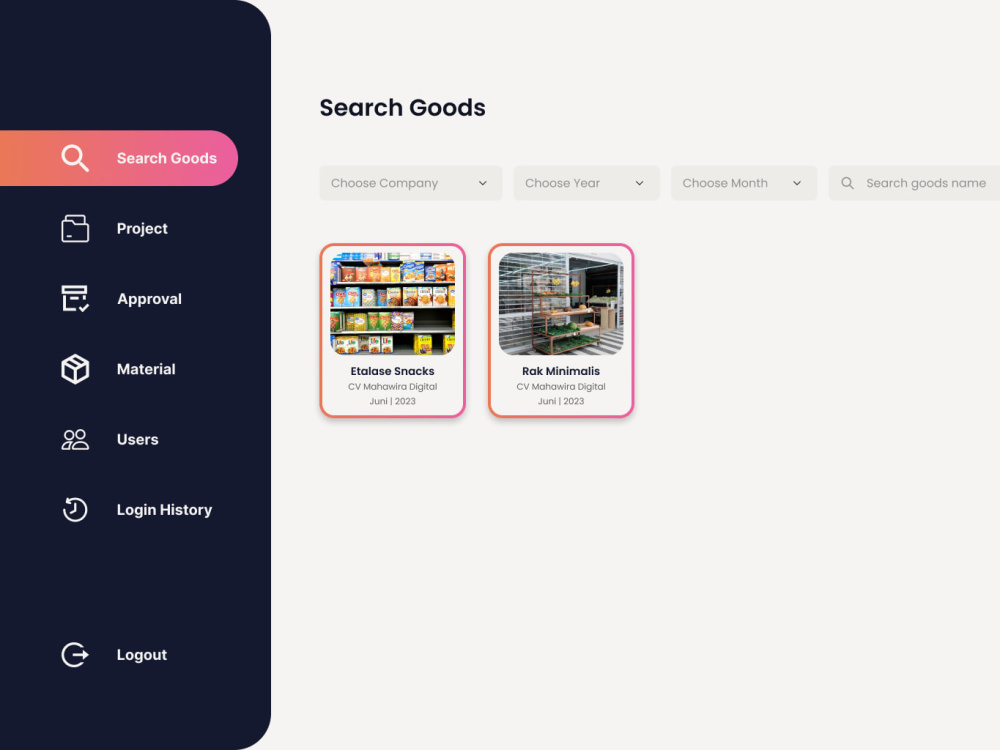Click the Choose Month chevron arrow
This screenshot has height=750, width=1000.
(x=797, y=183)
